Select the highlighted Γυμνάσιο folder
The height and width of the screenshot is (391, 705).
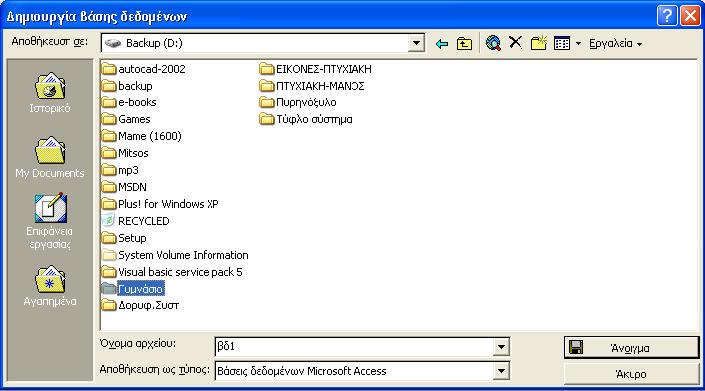click(133, 289)
